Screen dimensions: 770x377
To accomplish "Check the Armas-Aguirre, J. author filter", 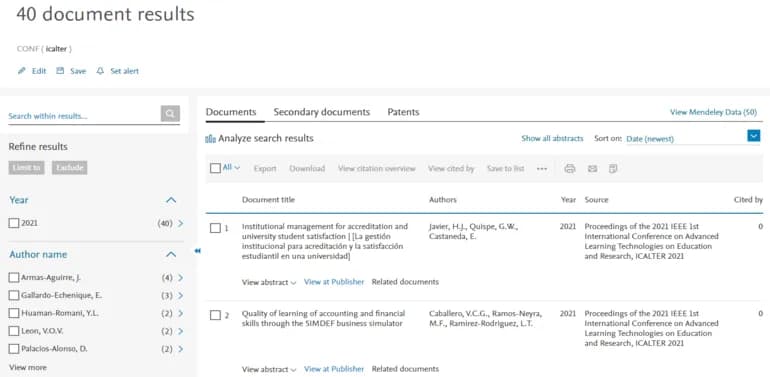I will 14,278.
